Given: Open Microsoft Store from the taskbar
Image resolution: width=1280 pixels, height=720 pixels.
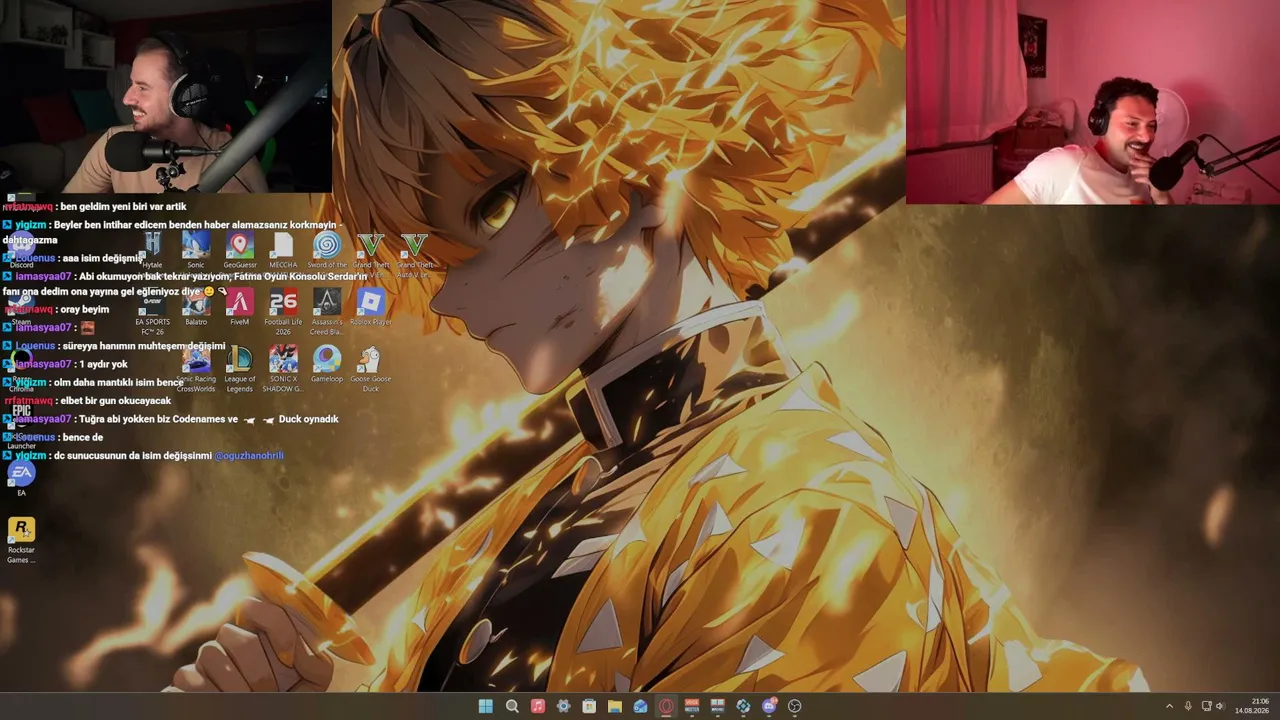Looking at the screenshot, I should (x=589, y=706).
